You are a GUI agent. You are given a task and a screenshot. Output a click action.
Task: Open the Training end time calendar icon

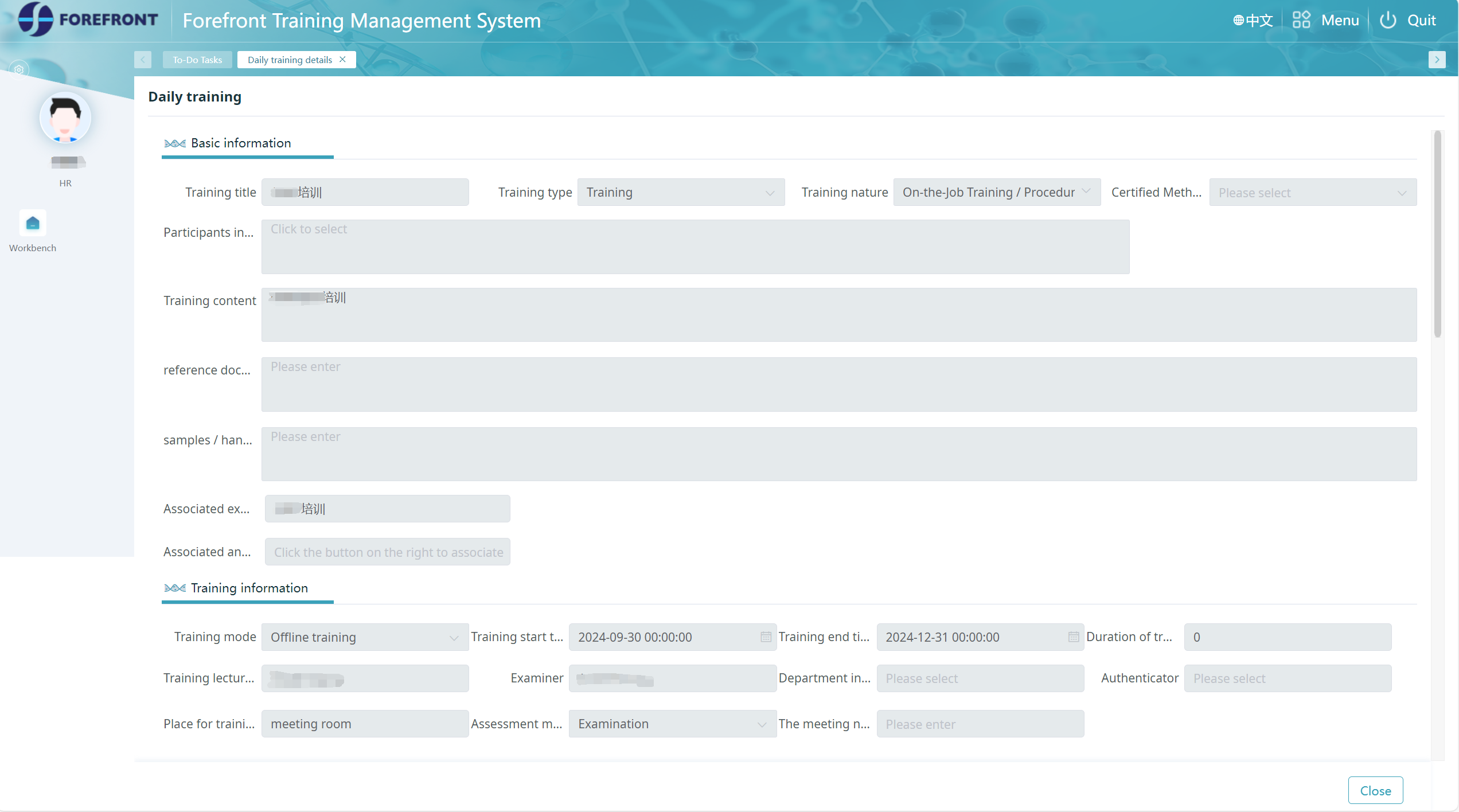pos(1074,637)
